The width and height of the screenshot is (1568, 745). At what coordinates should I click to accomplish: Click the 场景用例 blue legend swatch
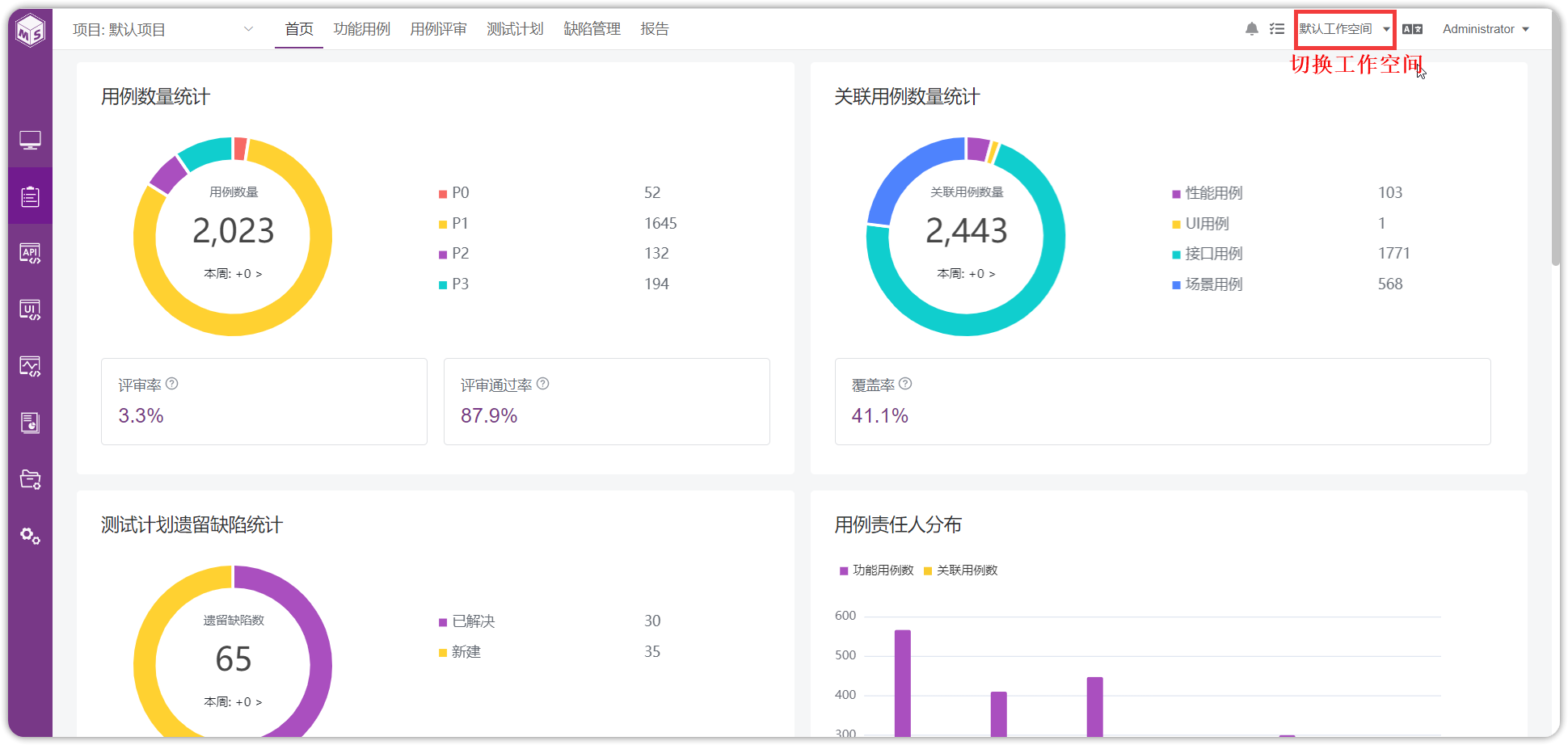[1177, 285]
